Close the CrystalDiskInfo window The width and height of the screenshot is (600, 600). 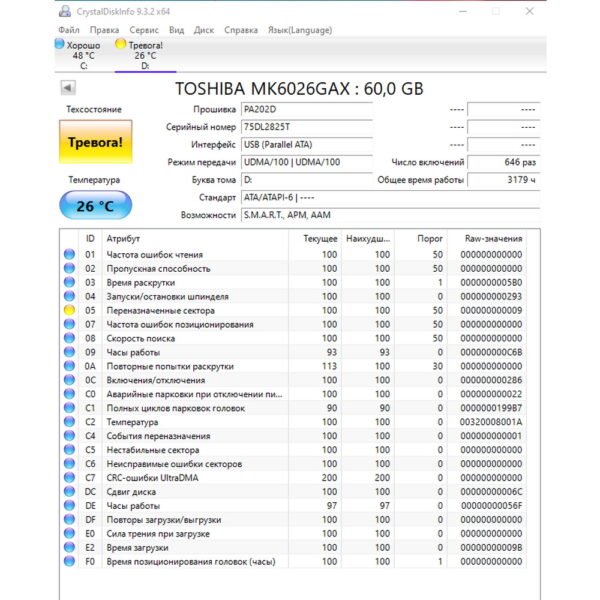(530, 11)
